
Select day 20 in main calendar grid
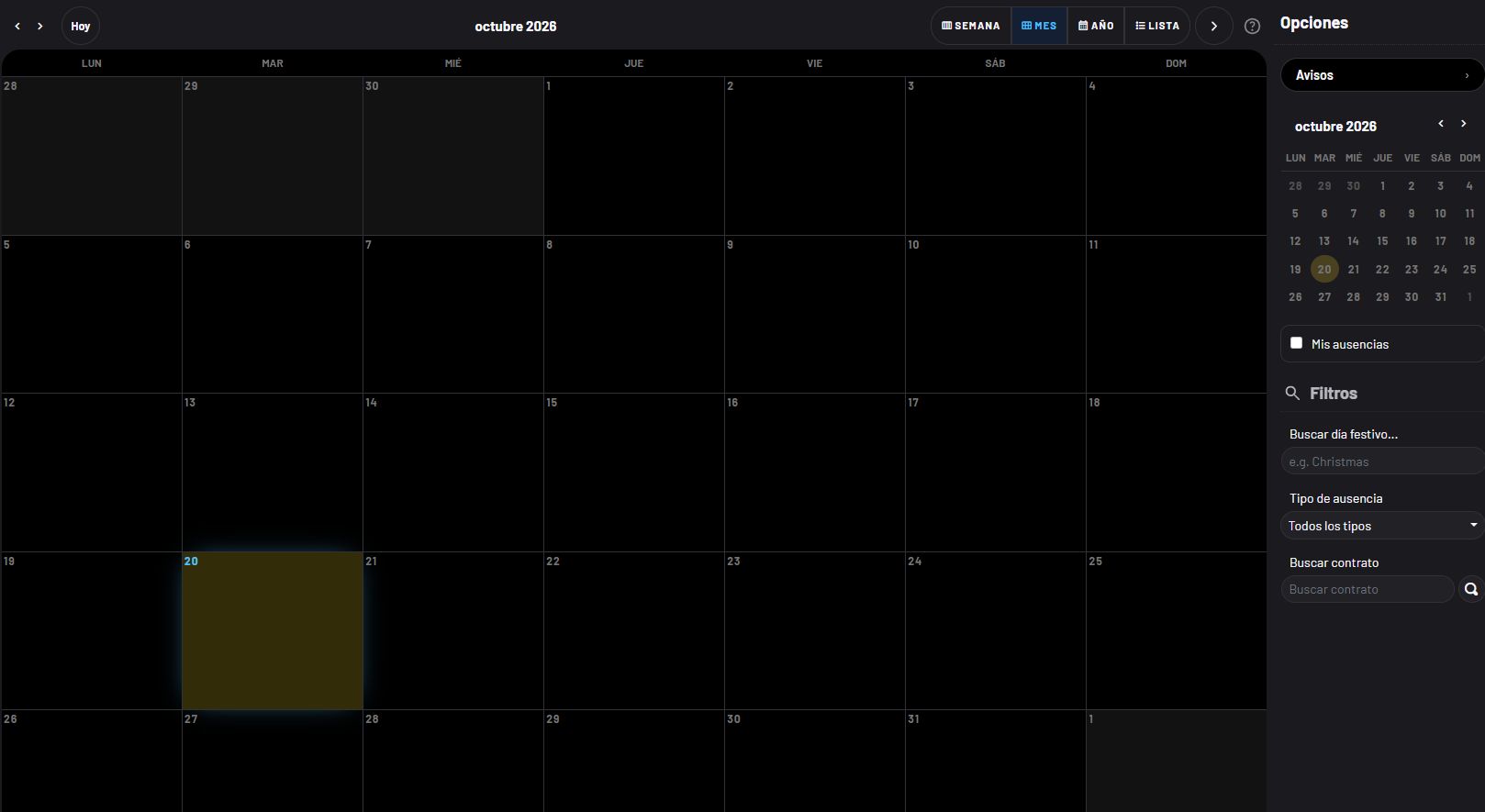pyautogui.click(x=273, y=630)
